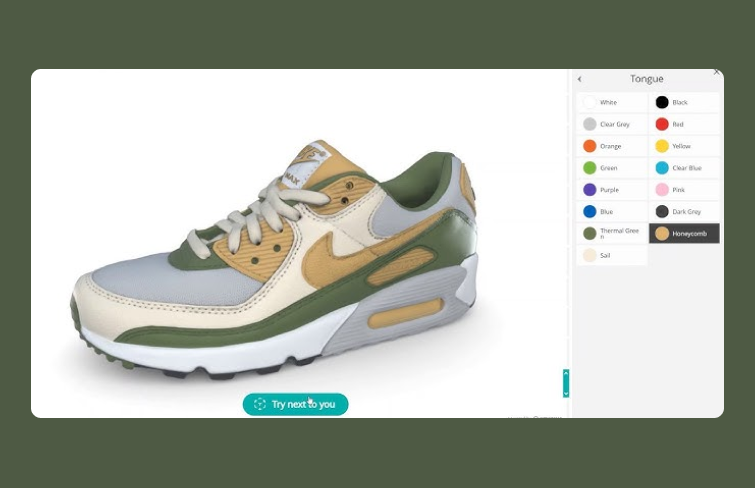
Task: Apply the Thermal Green color
Action: pyautogui.click(x=612, y=234)
